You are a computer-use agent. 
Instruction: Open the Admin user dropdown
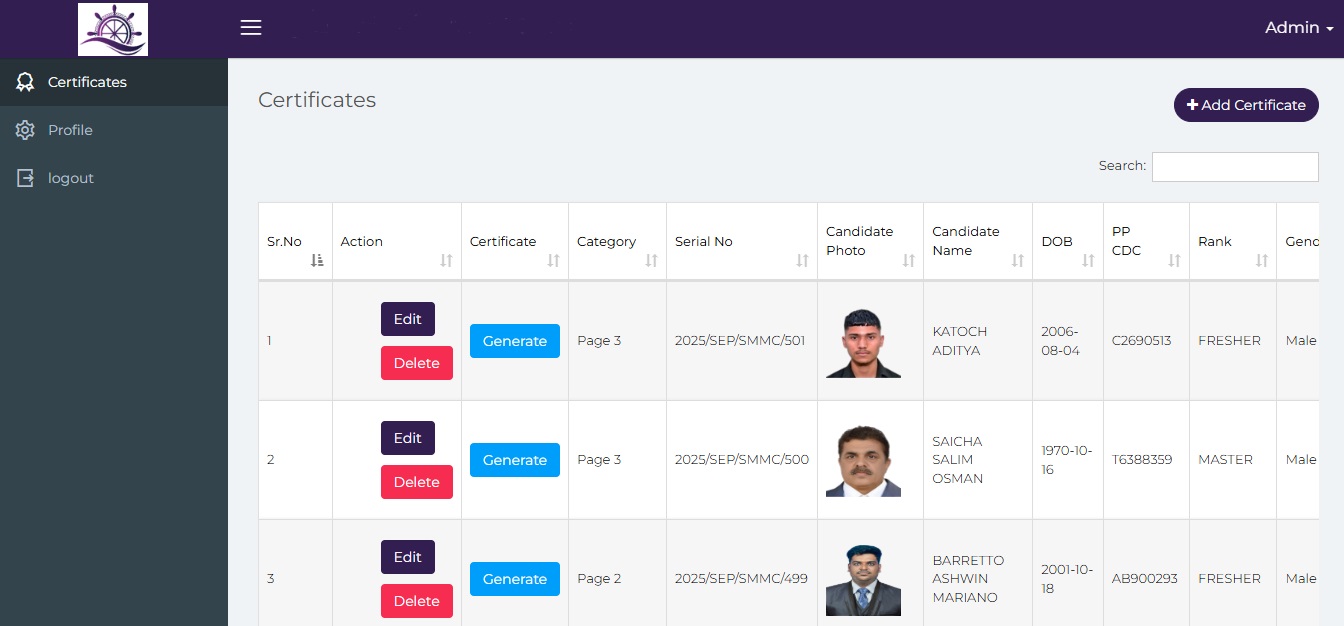coord(1298,28)
